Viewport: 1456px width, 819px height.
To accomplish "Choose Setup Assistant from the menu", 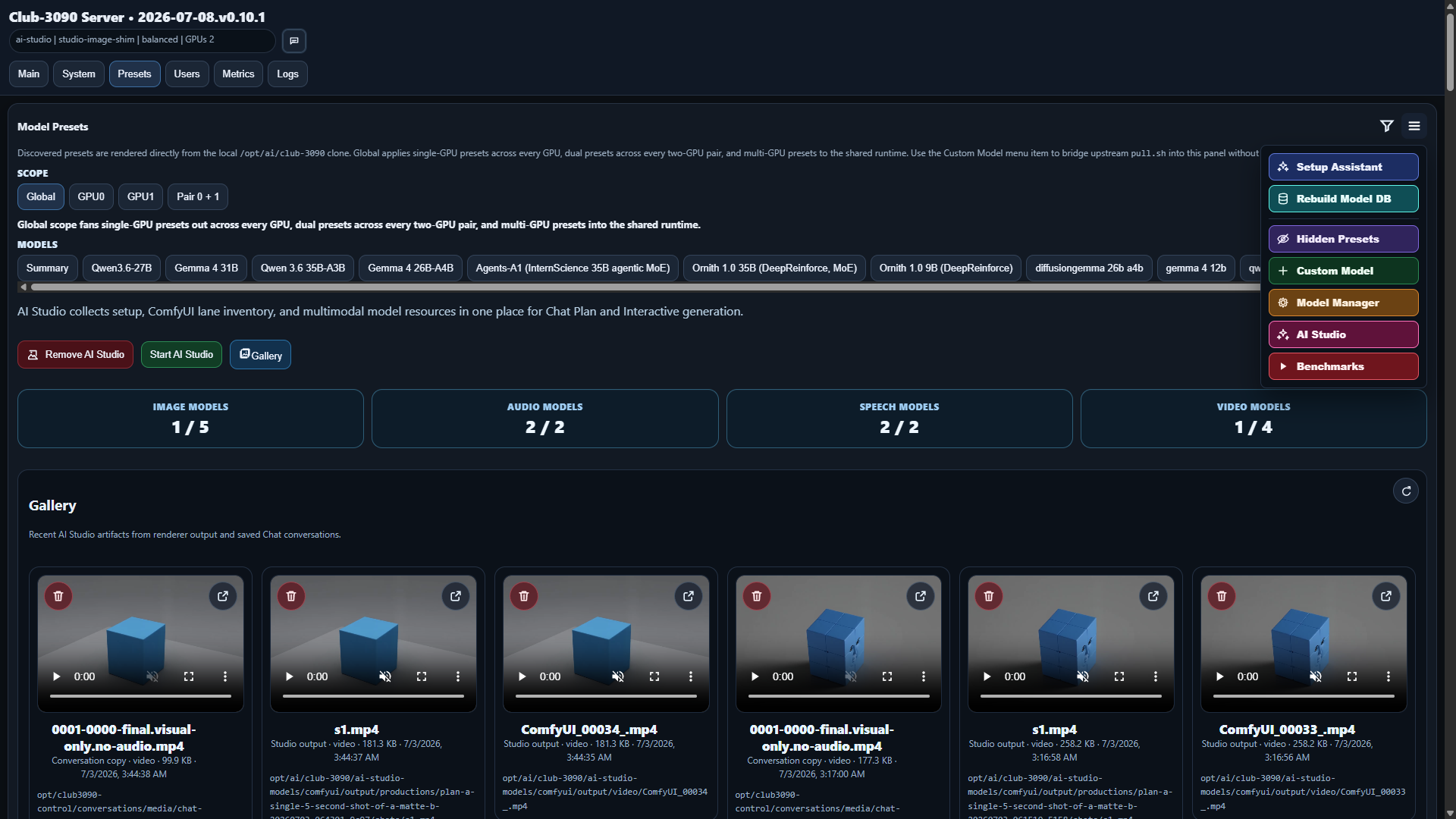I will [x=1344, y=167].
